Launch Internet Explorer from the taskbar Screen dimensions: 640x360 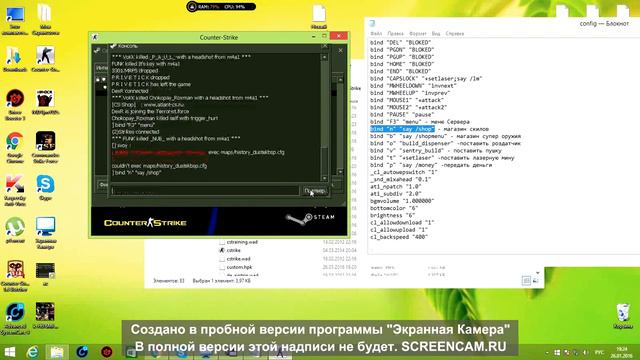(33, 352)
